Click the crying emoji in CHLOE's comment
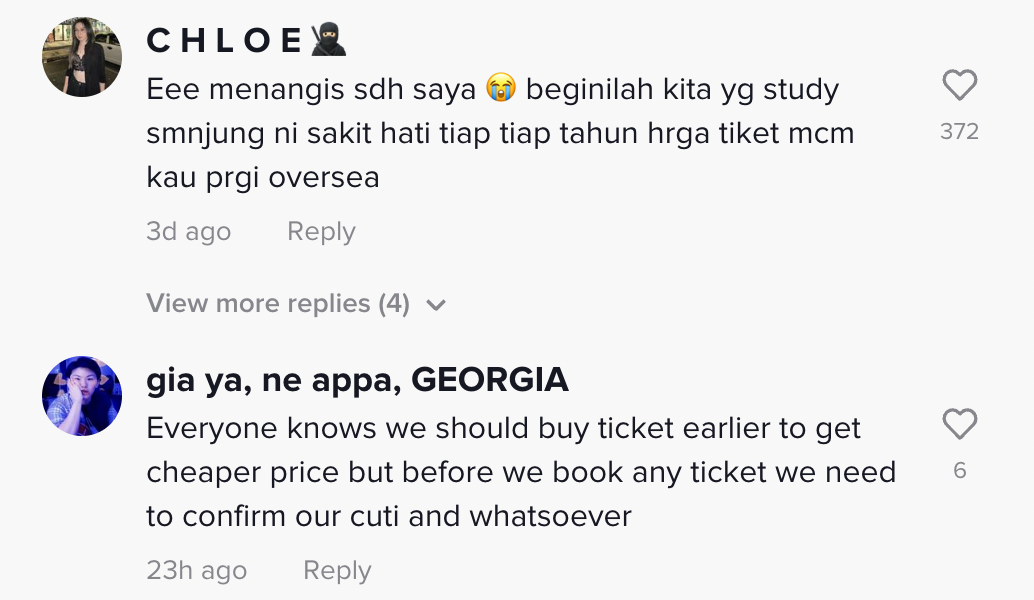 point(500,89)
